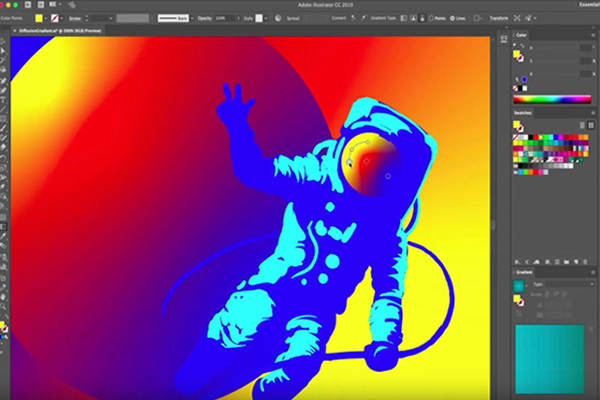600x400 pixels.
Task: Click the first Convert anchor point icon
Action: click(x=354, y=18)
